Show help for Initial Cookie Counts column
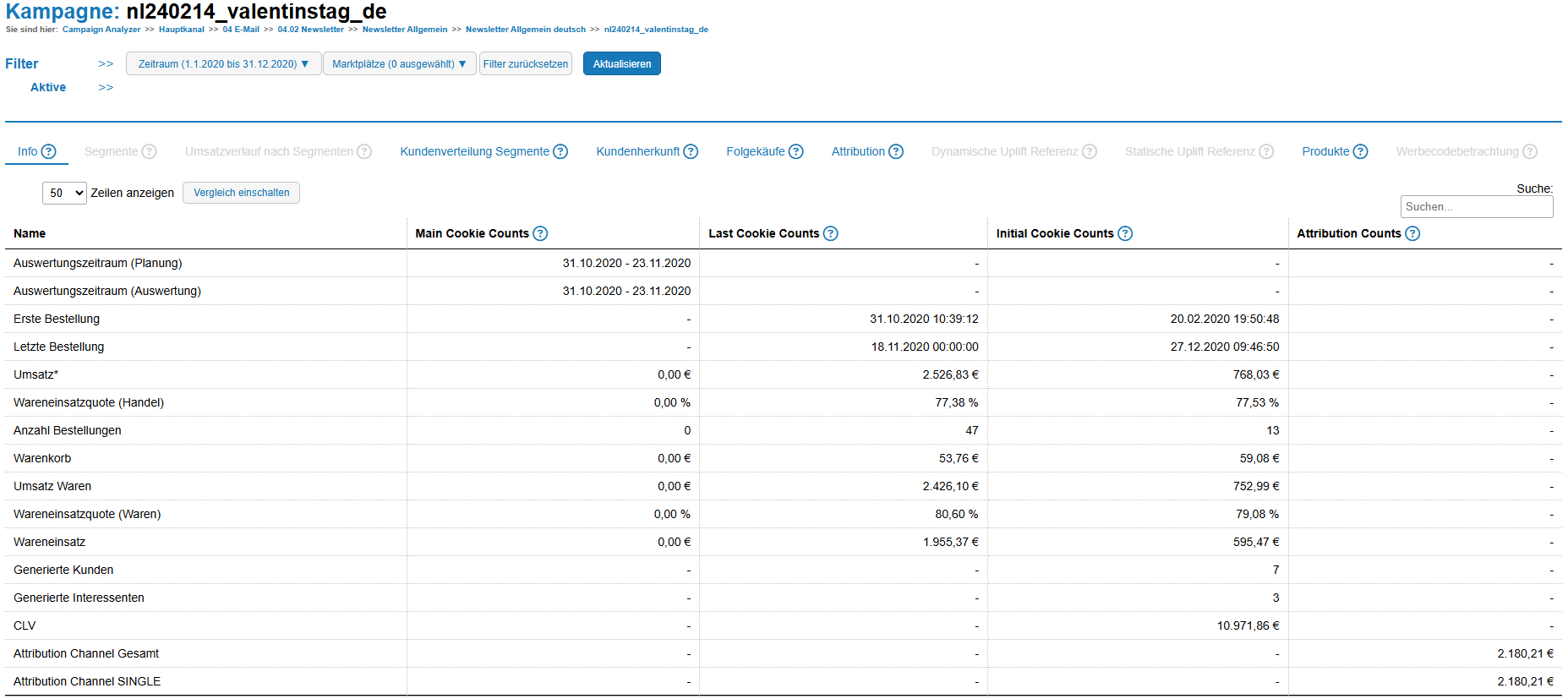Screen dimensions: 1568x699 pyautogui.click(x=1125, y=233)
